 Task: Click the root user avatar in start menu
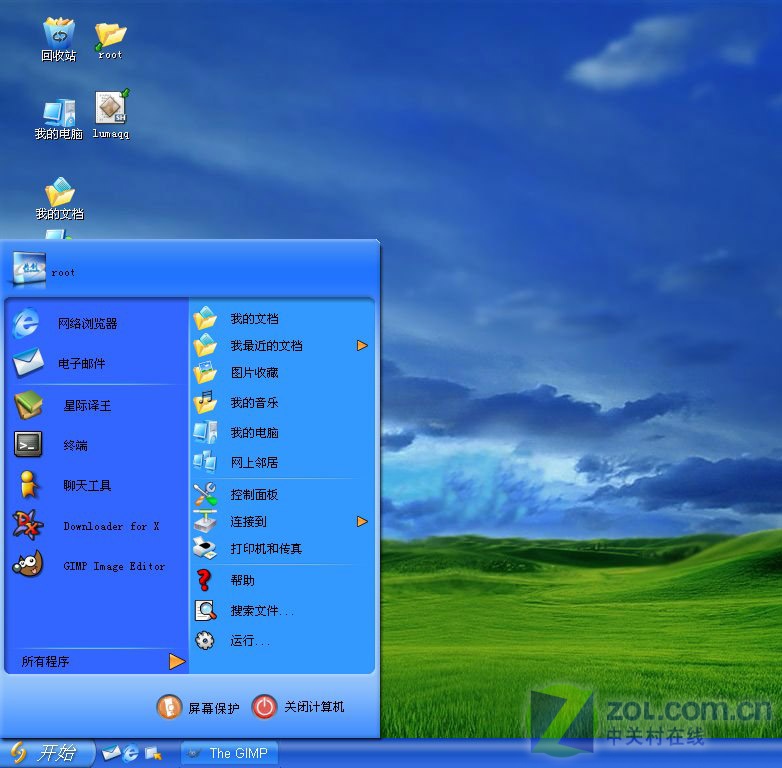click(29, 270)
